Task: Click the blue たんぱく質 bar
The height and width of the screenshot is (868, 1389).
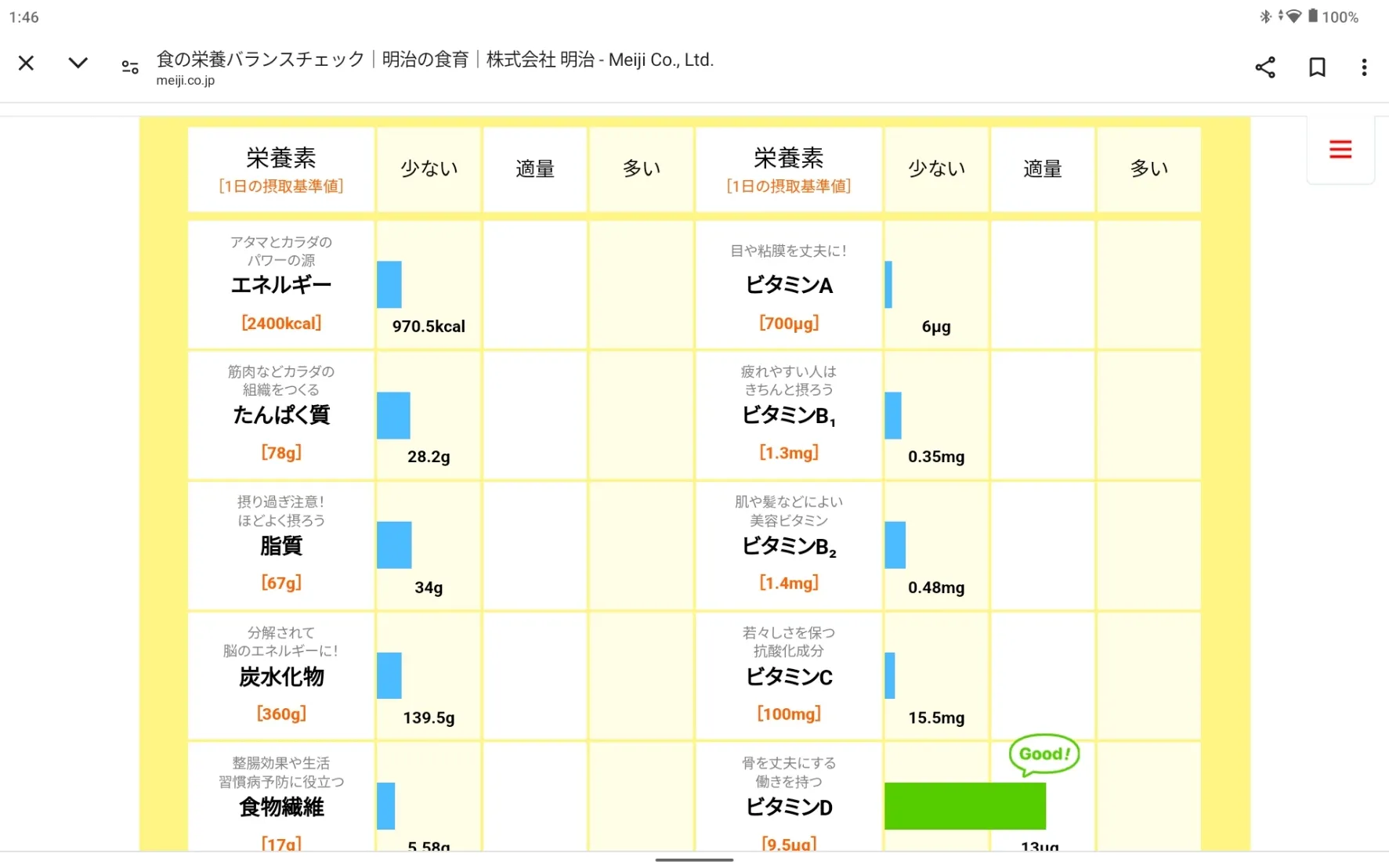Action: point(393,415)
